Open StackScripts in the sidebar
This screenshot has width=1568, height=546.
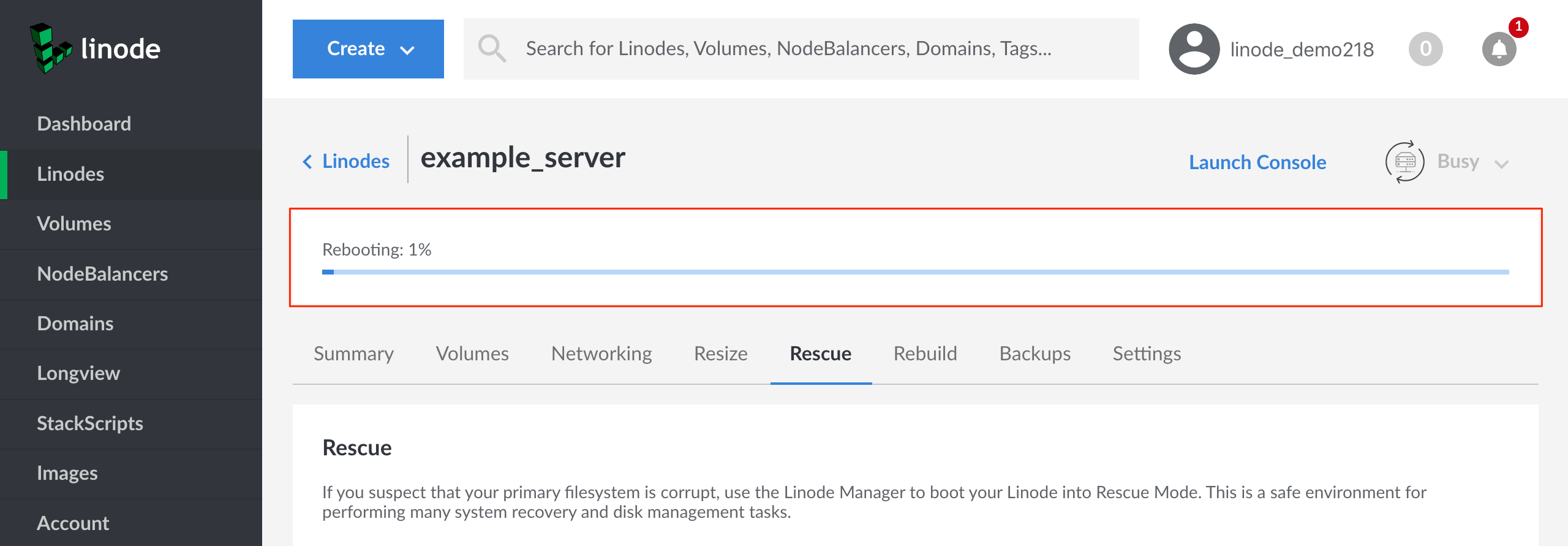pyautogui.click(x=90, y=423)
